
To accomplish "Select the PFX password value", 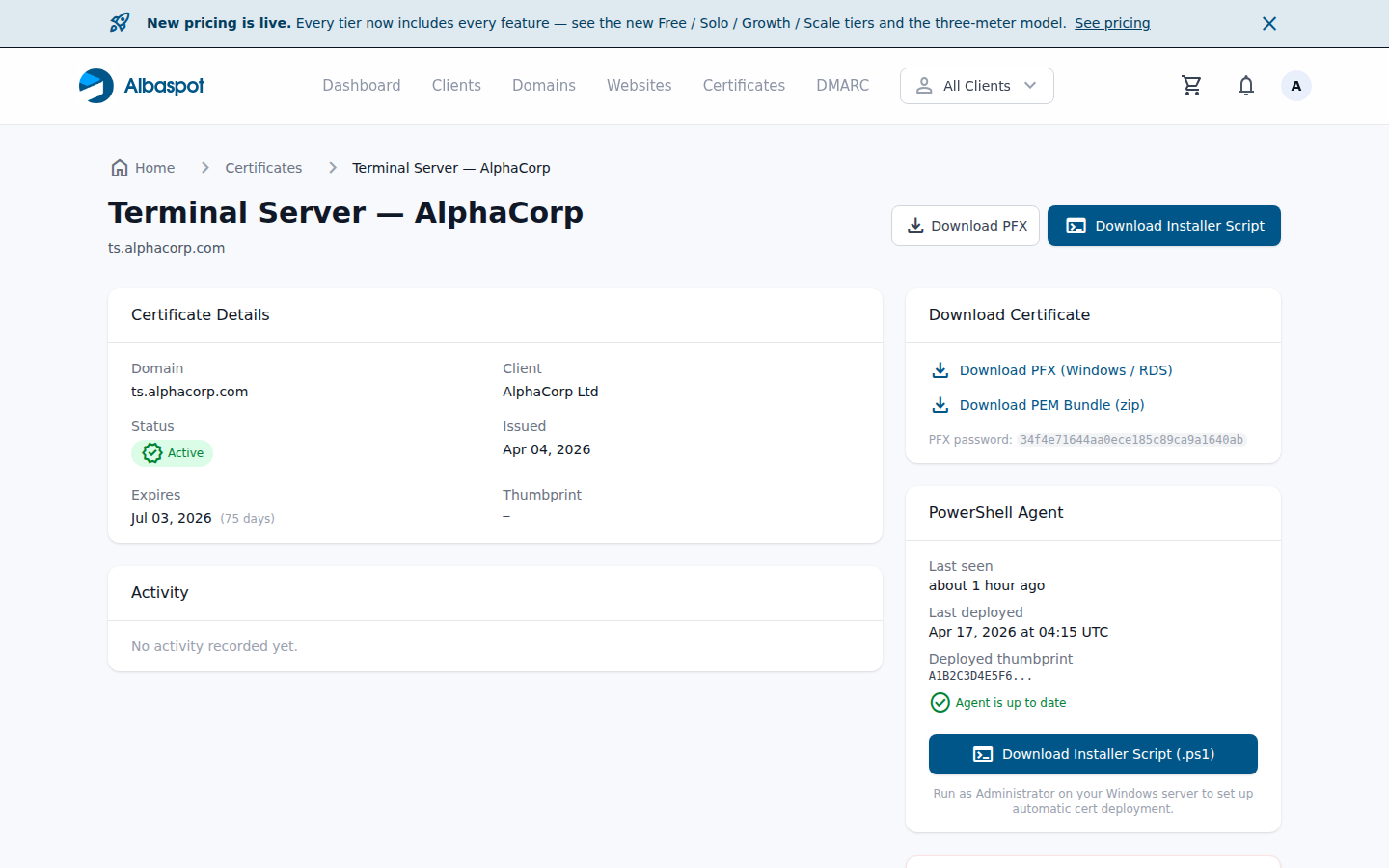I will [1131, 440].
